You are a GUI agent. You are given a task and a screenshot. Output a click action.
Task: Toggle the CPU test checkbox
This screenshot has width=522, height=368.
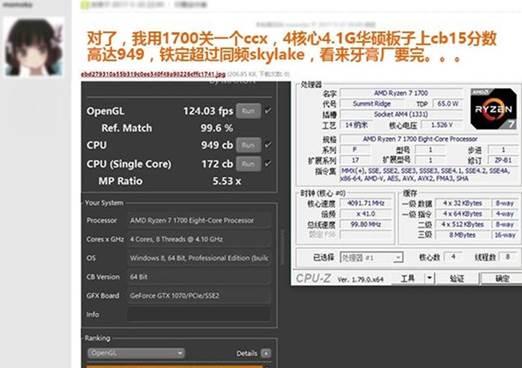click(268, 145)
